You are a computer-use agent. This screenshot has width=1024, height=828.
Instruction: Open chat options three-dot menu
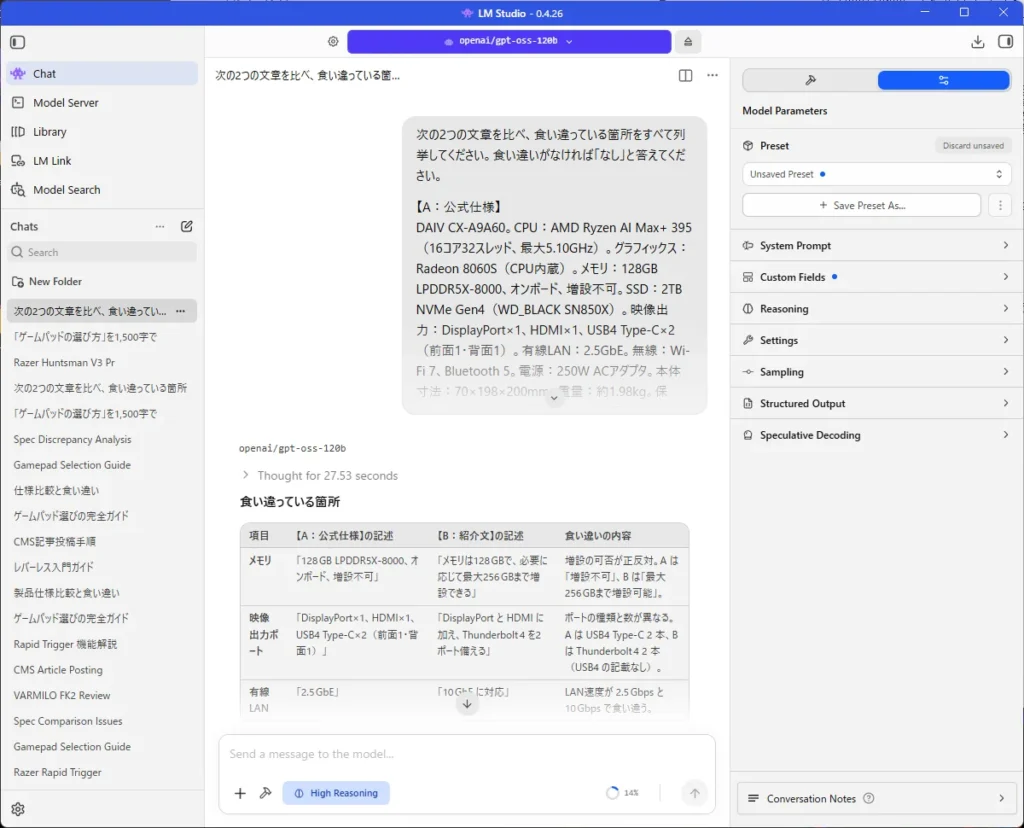tap(712, 75)
